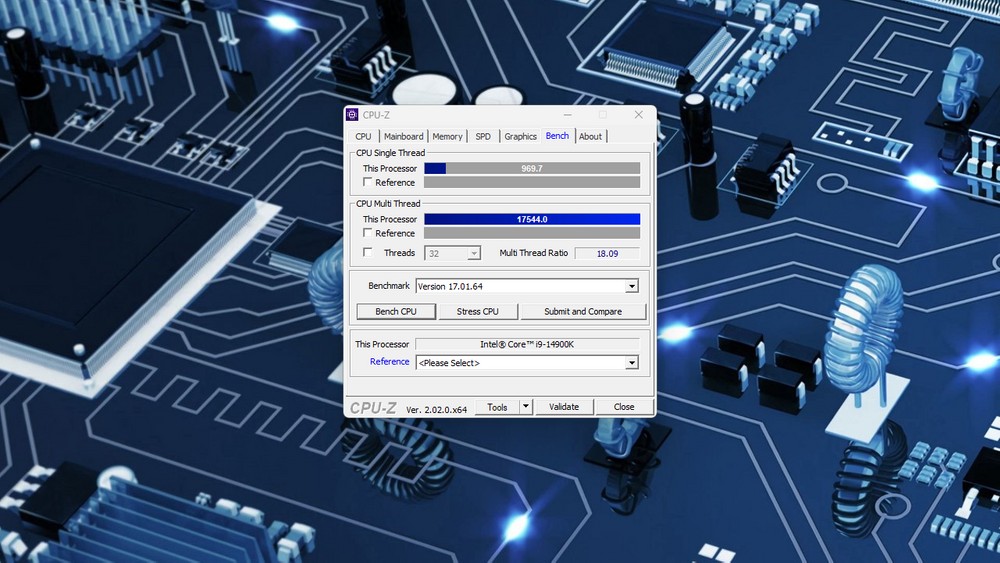Viewport: 1000px width, 563px height.
Task: Open the Graphics tab
Action: tap(520, 136)
